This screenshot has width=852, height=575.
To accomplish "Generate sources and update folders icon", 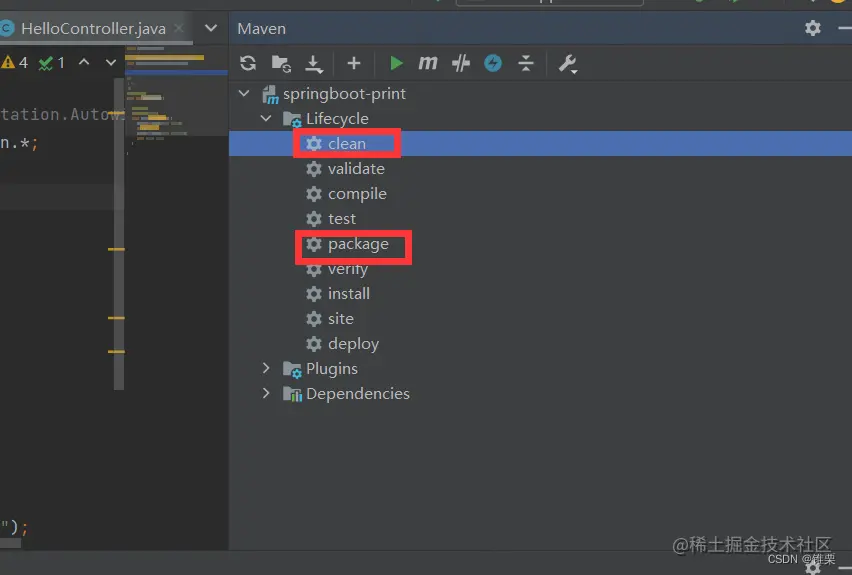I will tap(281, 64).
